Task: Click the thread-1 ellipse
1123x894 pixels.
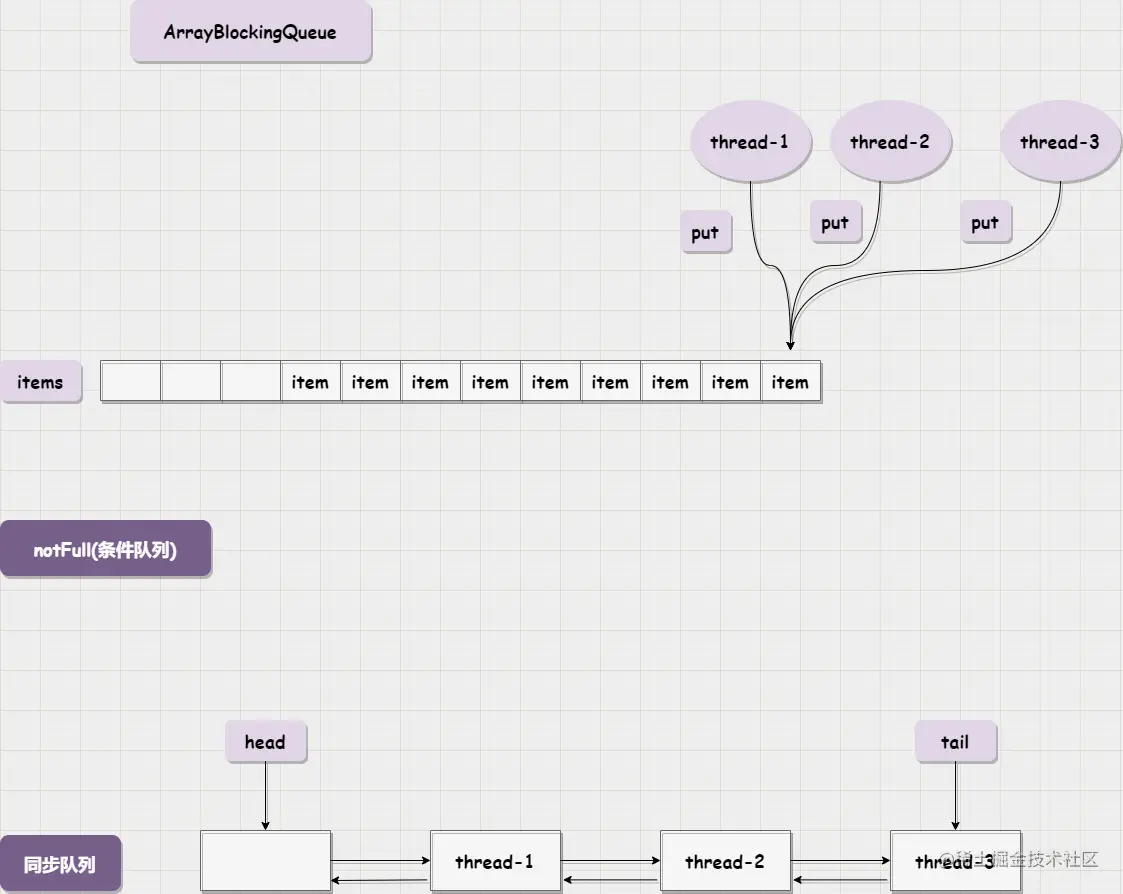Action: (x=751, y=141)
